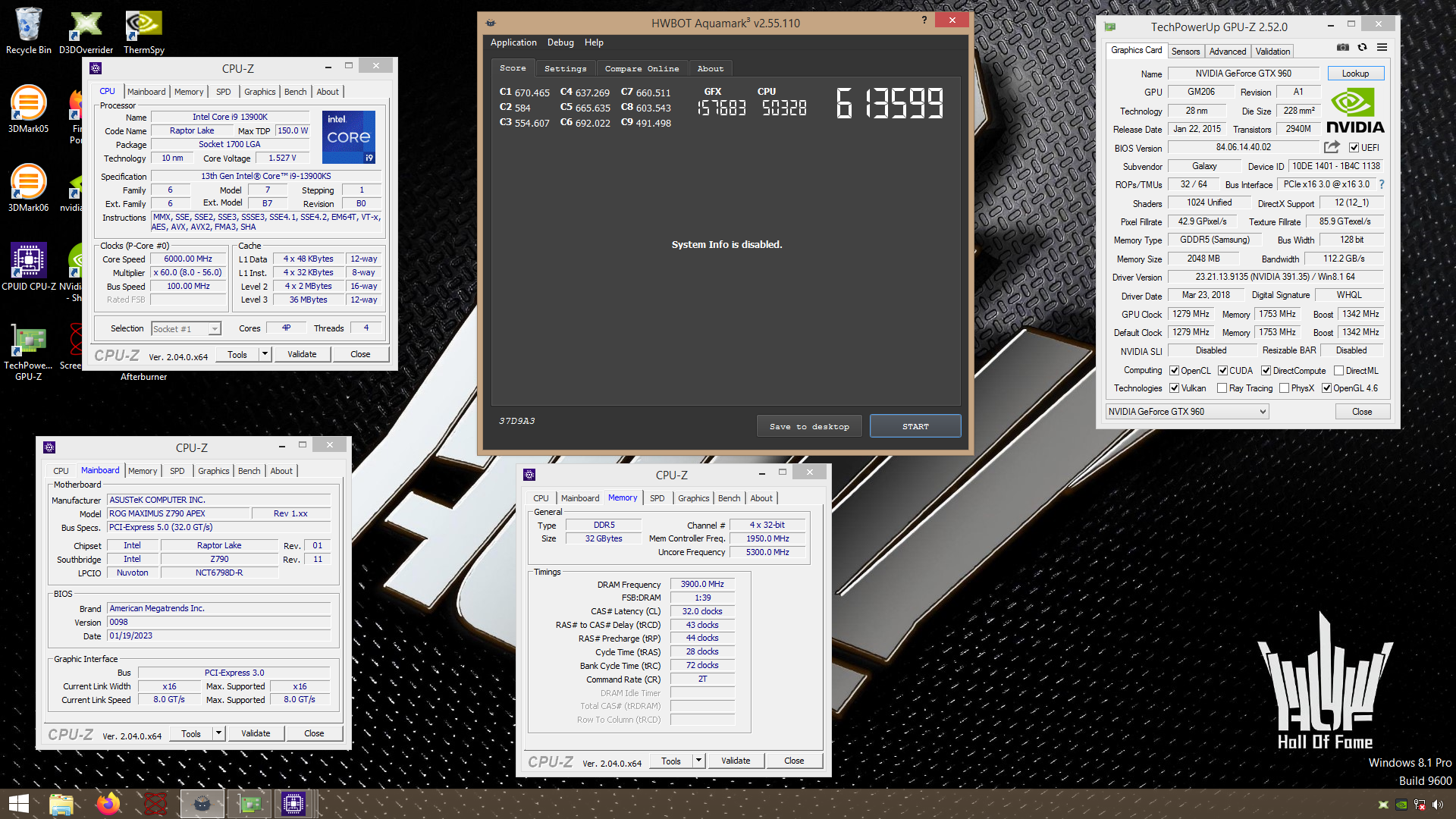Switch to the Settings tab in Aquamark
1456x819 pixels.
click(x=566, y=68)
